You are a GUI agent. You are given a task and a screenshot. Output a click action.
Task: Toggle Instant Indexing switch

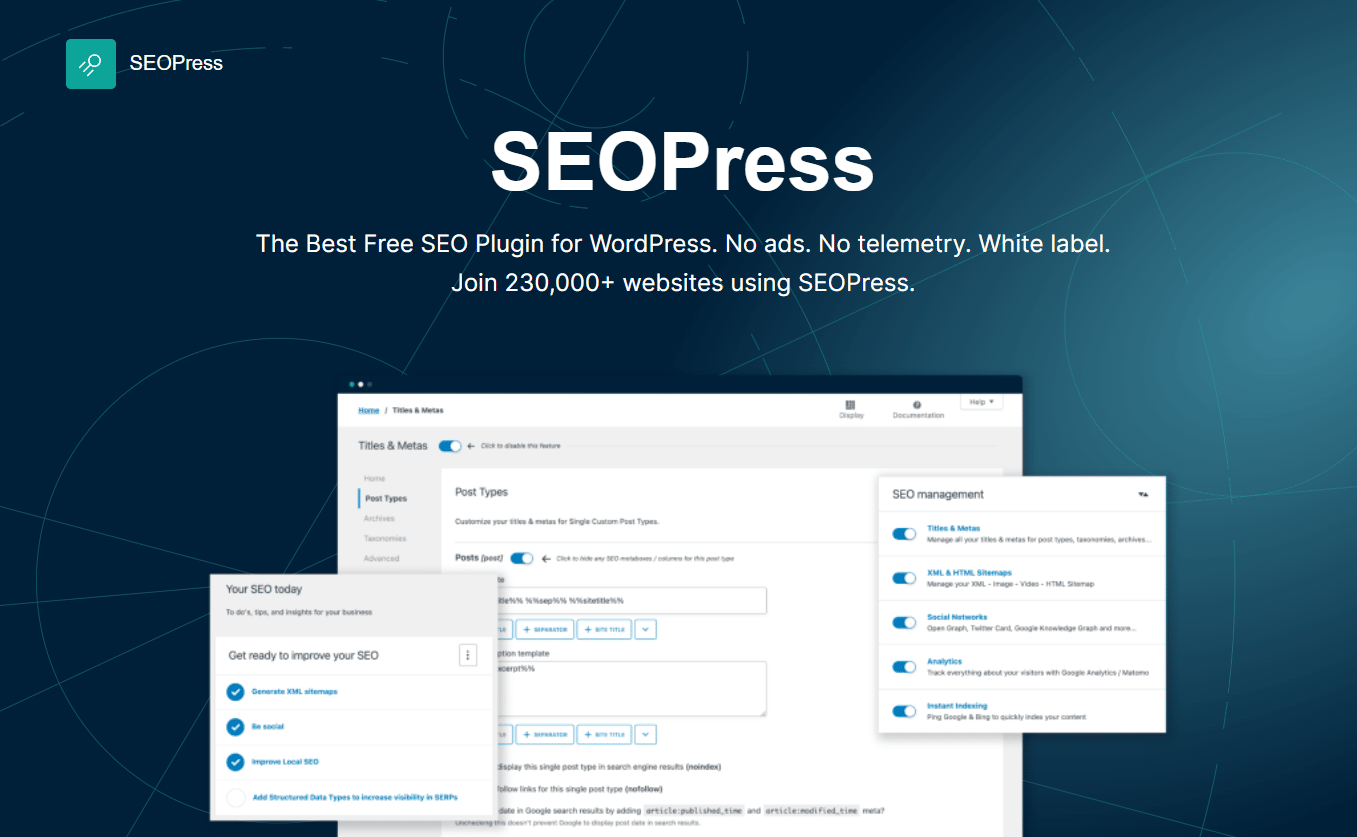[x=904, y=711]
